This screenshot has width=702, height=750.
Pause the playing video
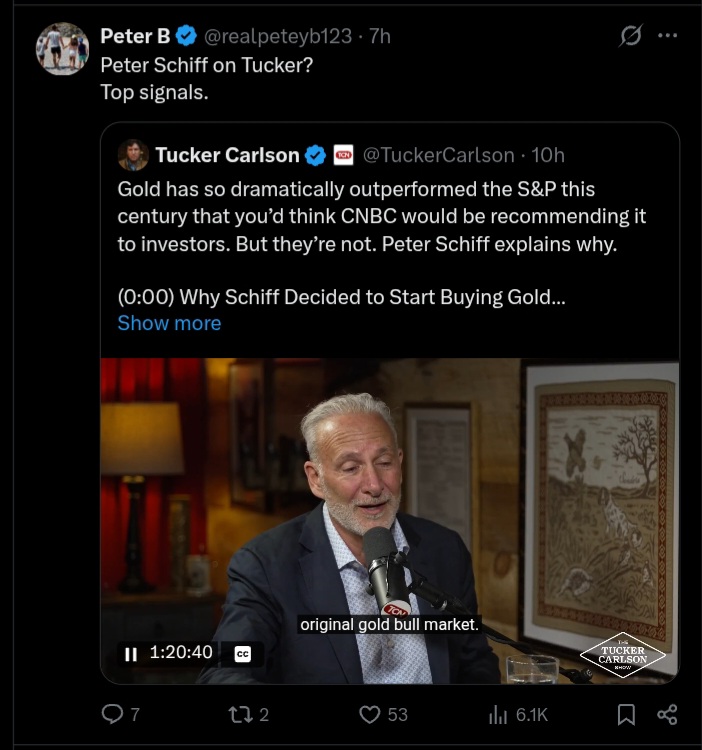coord(130,653)
